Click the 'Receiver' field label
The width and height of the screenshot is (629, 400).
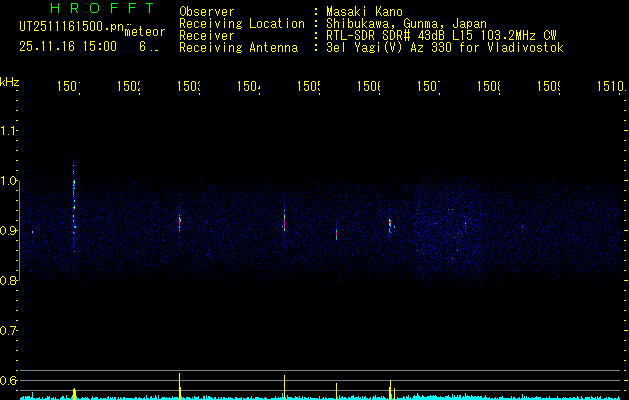207,36
